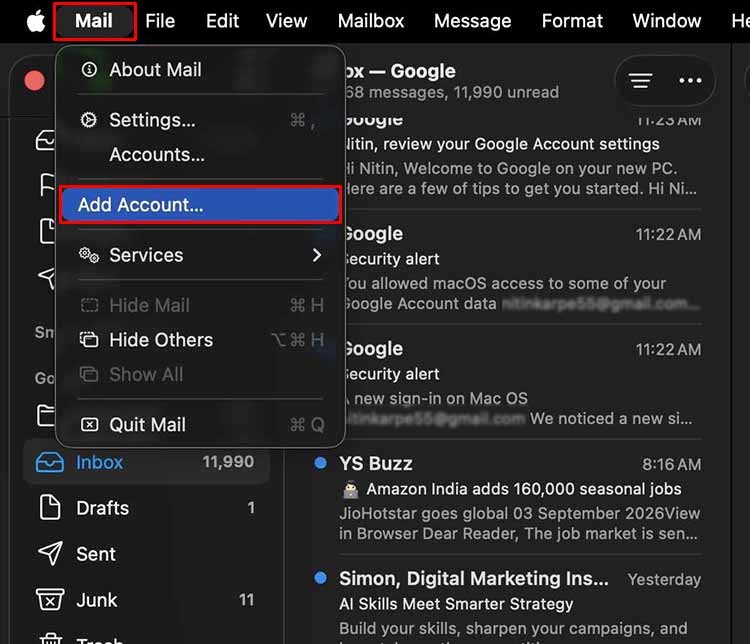The height and width of the screenshot is (644, 750).
Task: Click the Quit Mail x icon
Action: click(89, 424)
